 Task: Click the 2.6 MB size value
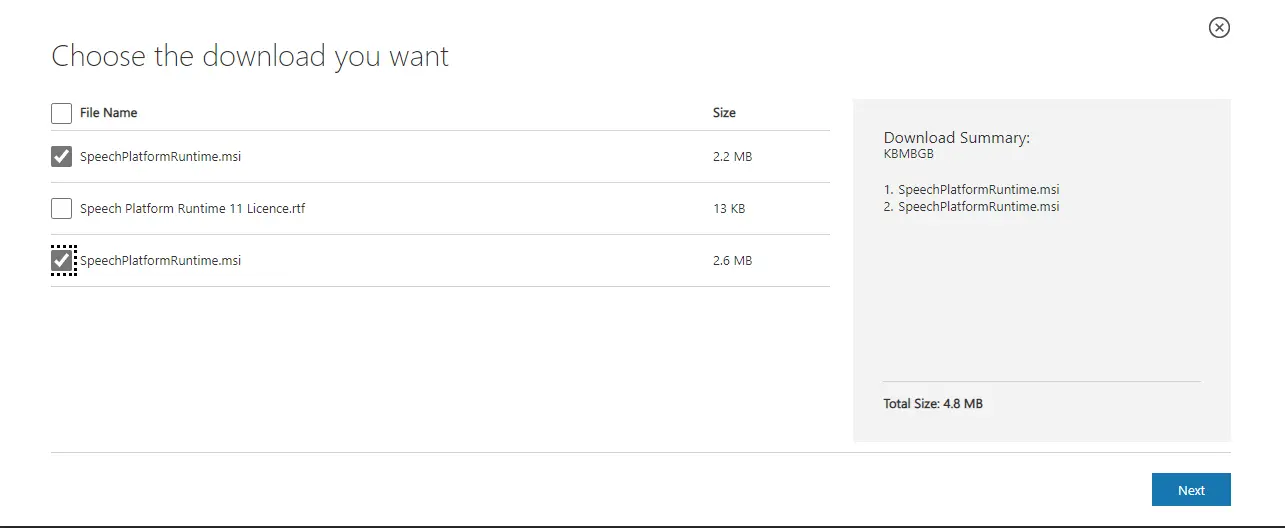click(732, 261)
